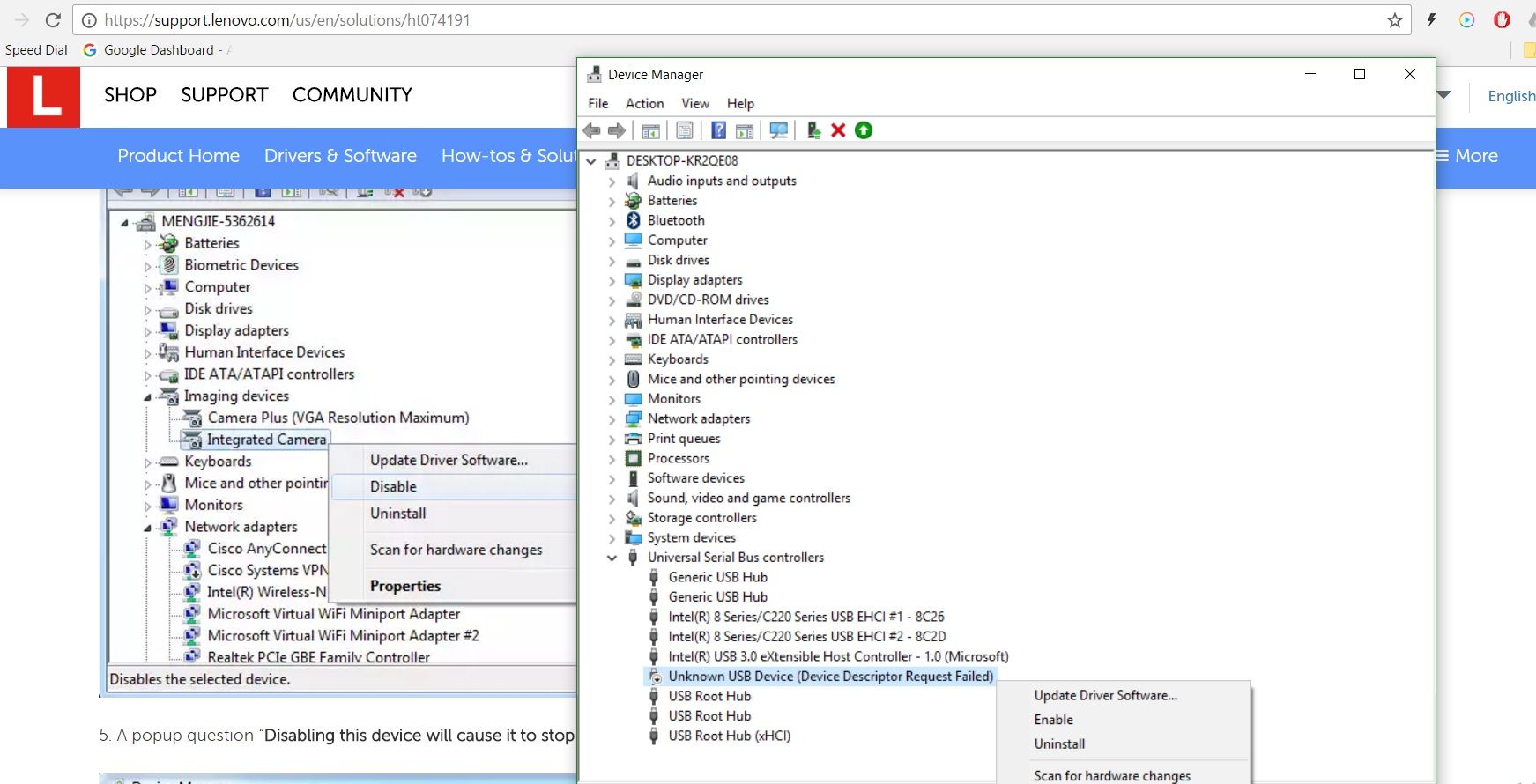Click the Processors category icon

(x=633, y=458)
